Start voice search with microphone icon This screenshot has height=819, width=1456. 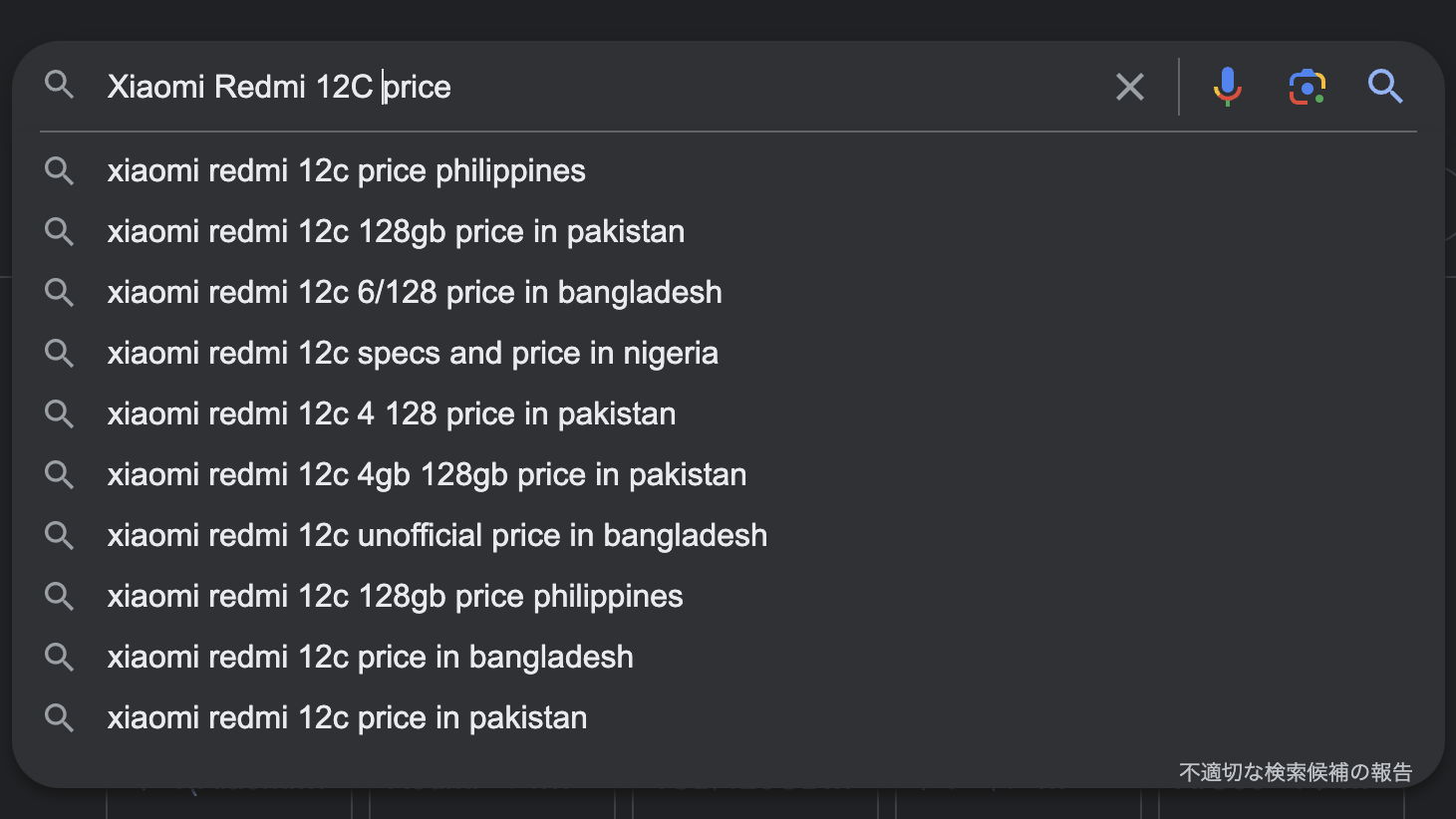pos(1228,87)
